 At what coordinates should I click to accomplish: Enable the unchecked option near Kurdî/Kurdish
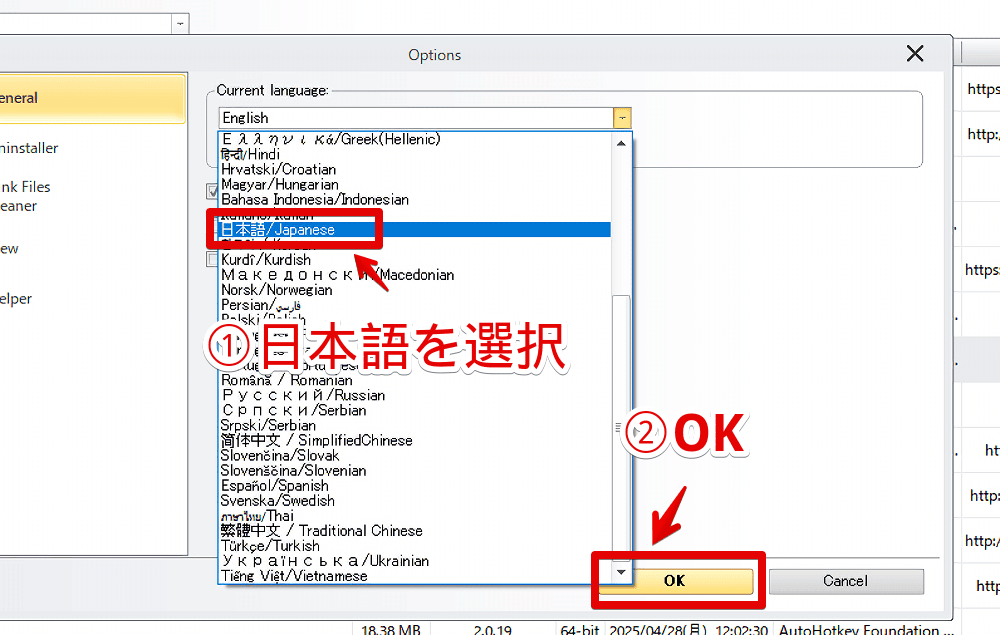pos(209,256)
